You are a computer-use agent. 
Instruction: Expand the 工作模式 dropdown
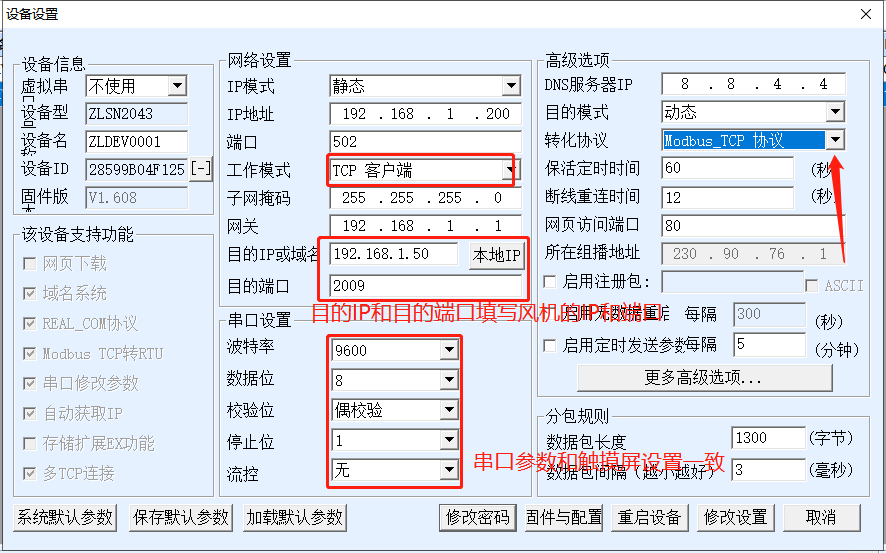tap(509, 171)
